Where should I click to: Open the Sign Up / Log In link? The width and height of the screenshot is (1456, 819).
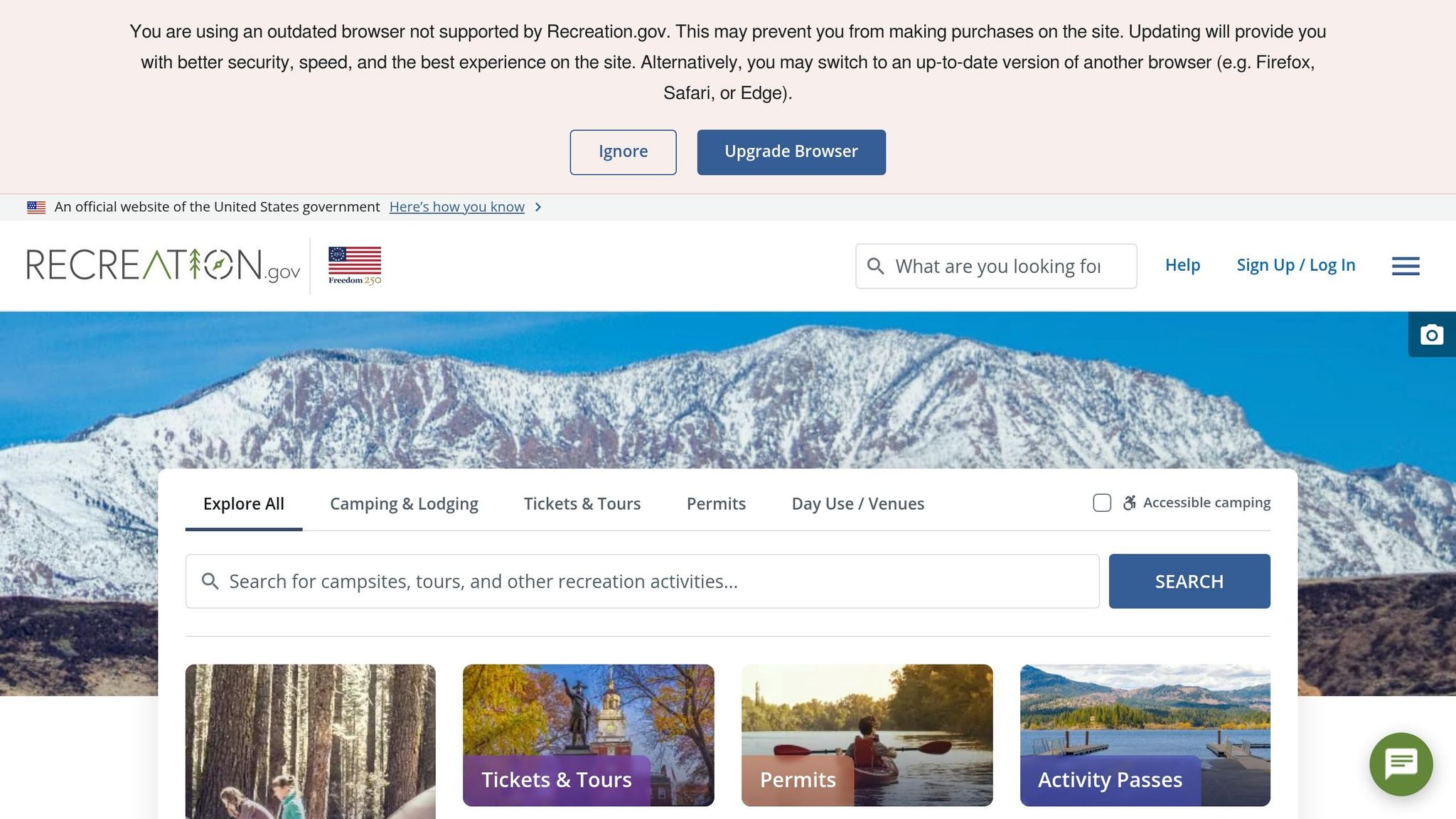click(1295, 265)
